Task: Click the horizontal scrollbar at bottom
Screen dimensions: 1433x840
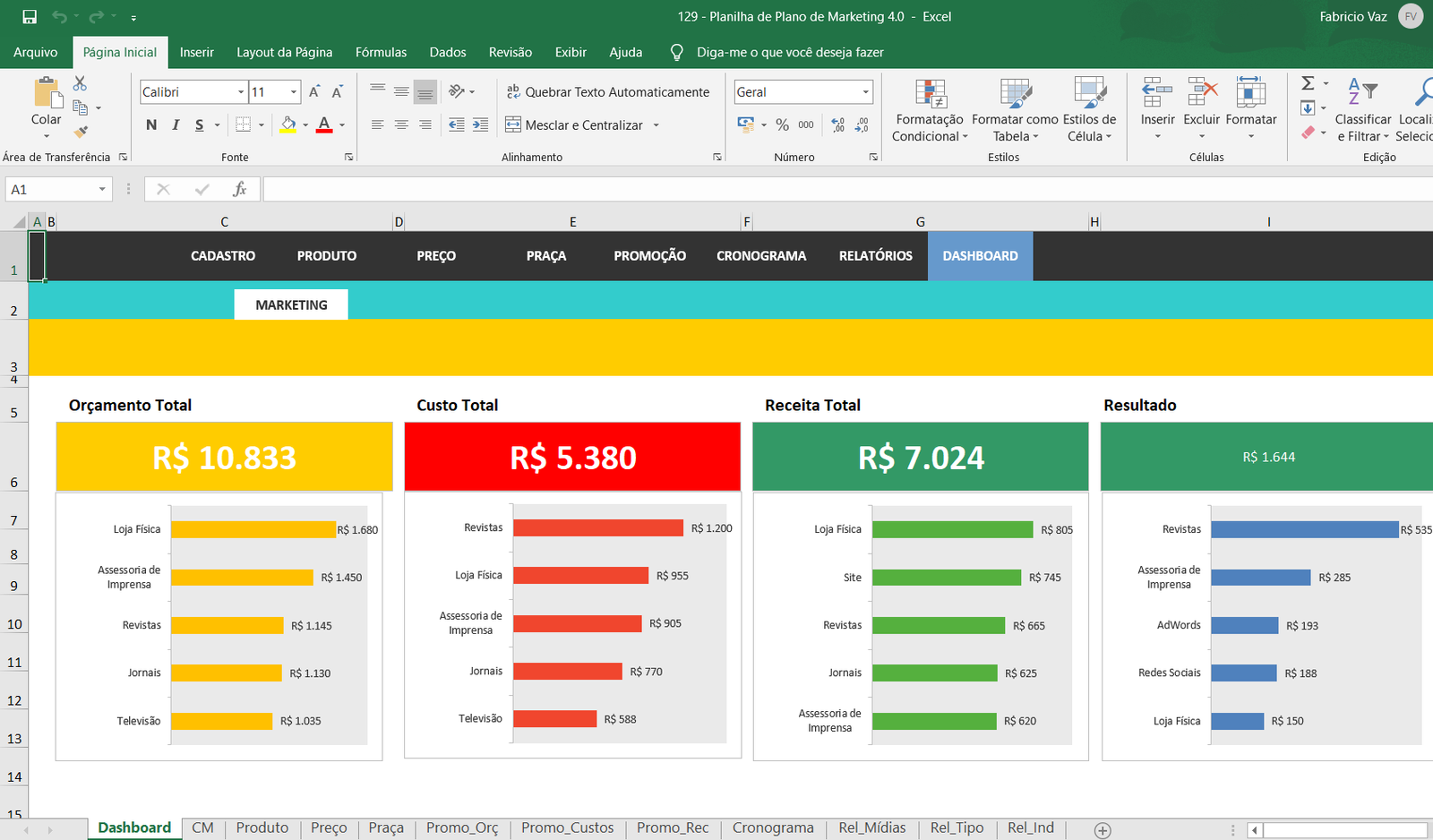Action: coord(1343,830)
